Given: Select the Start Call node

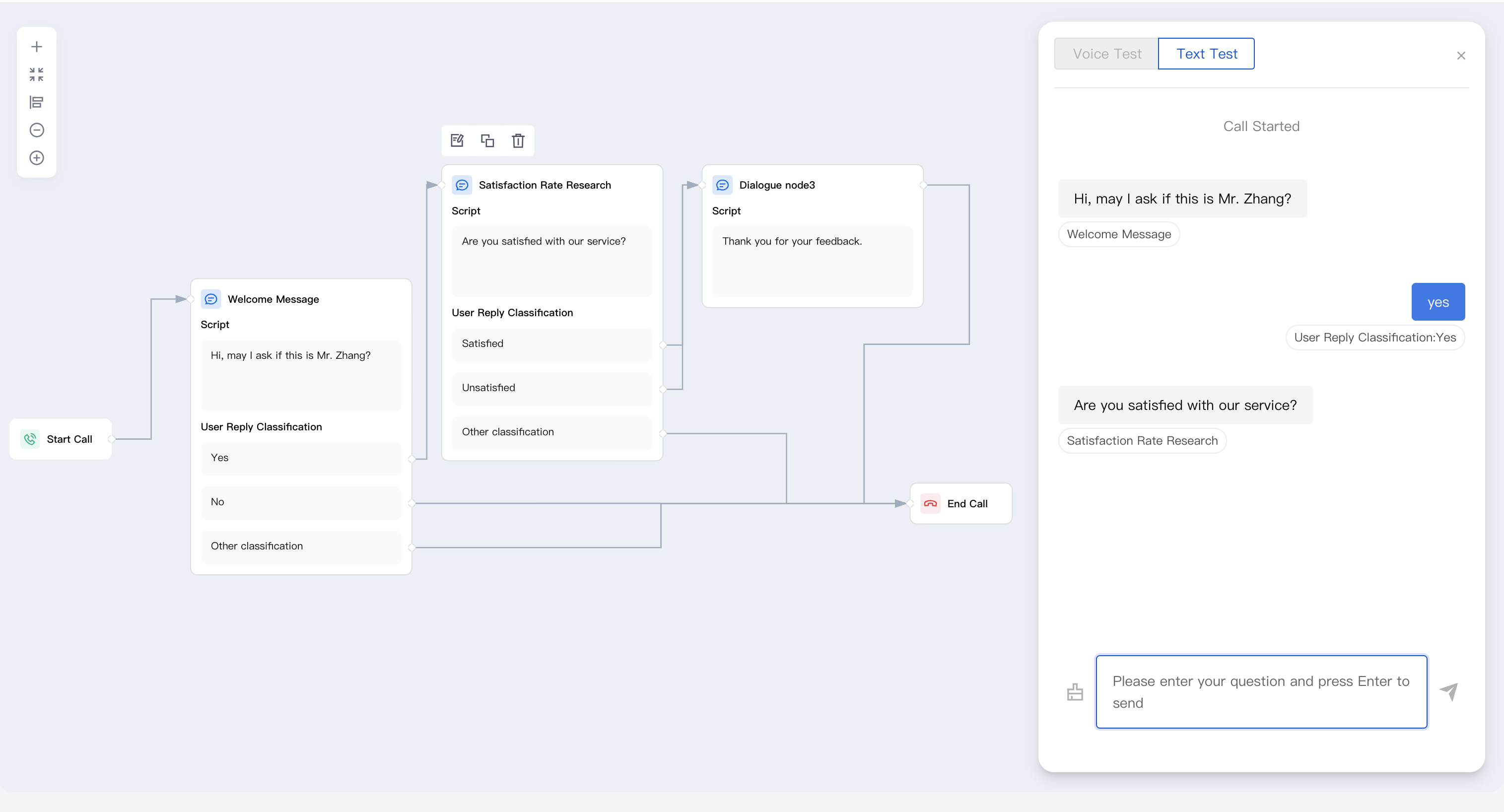Looking at the screenshot, I should click(61, 439).
